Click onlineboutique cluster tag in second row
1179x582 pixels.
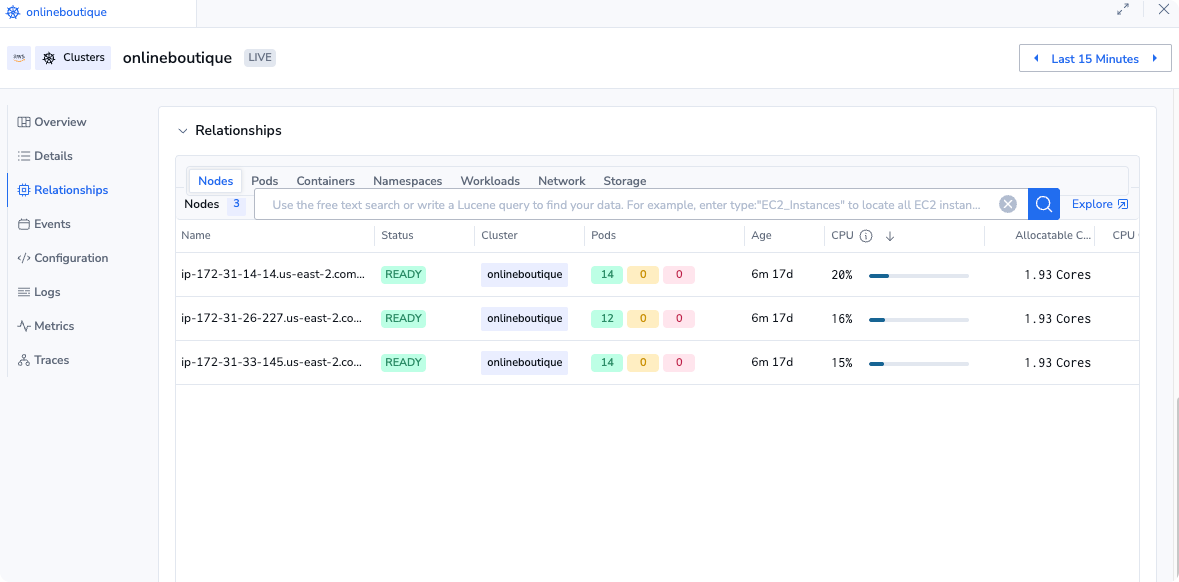click(x=525, y=318)
